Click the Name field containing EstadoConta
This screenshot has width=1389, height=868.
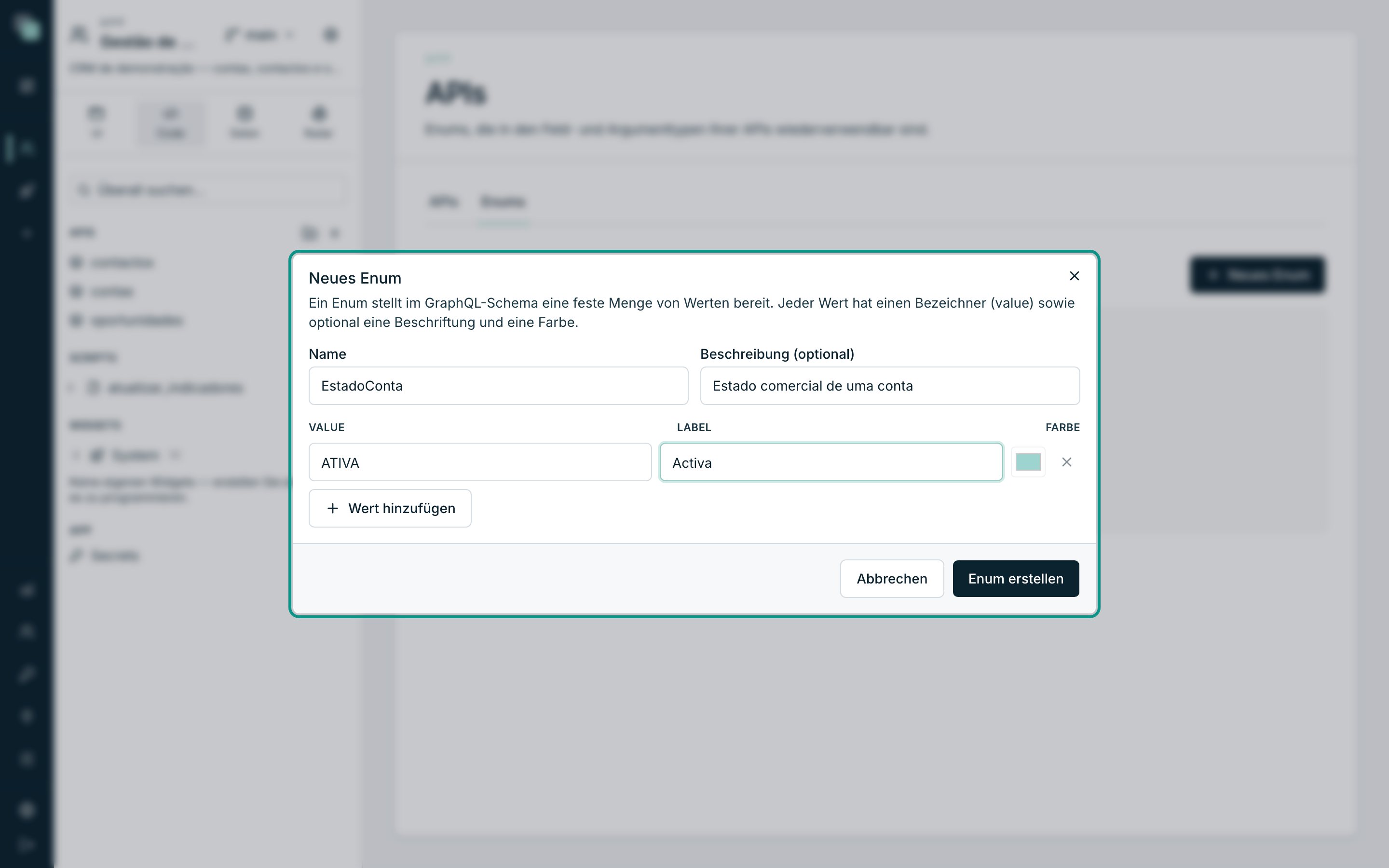(x=498, y=386)
